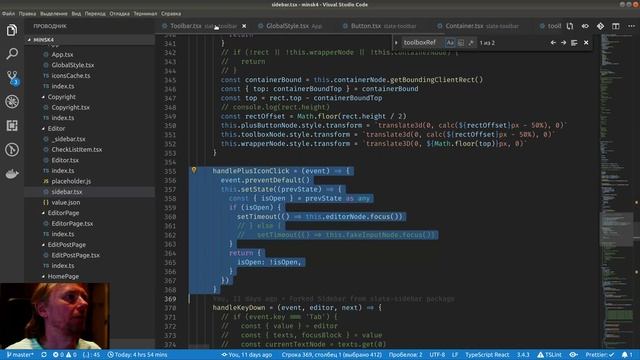Open the Отладка menu
The image size is (640, 360).
coord(120,13)
